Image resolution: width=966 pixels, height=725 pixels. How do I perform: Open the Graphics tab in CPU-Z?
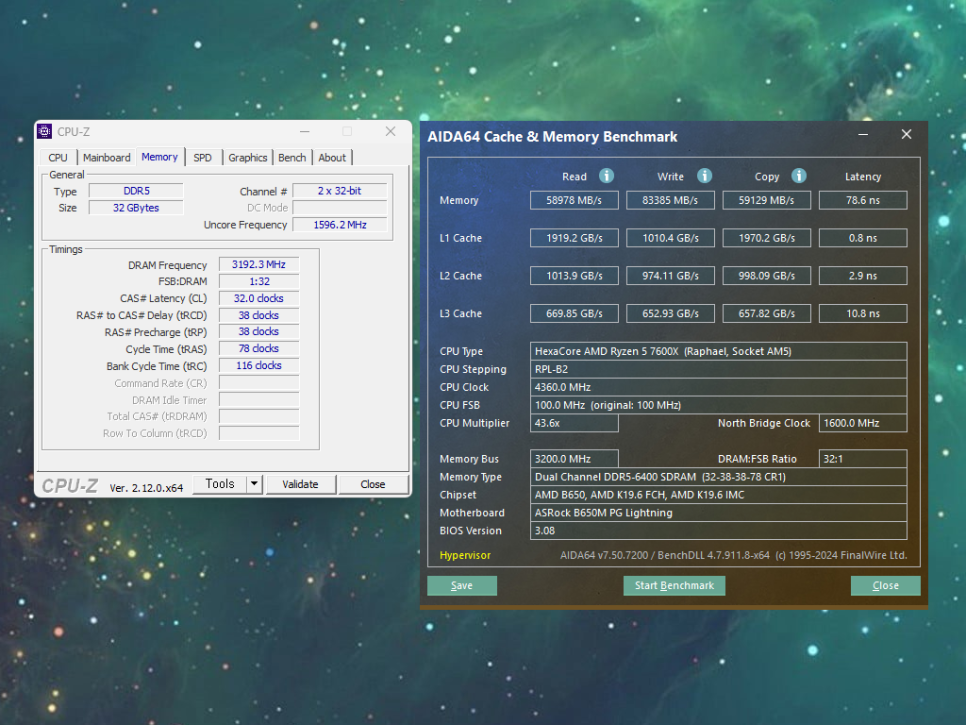click(248, 158)
